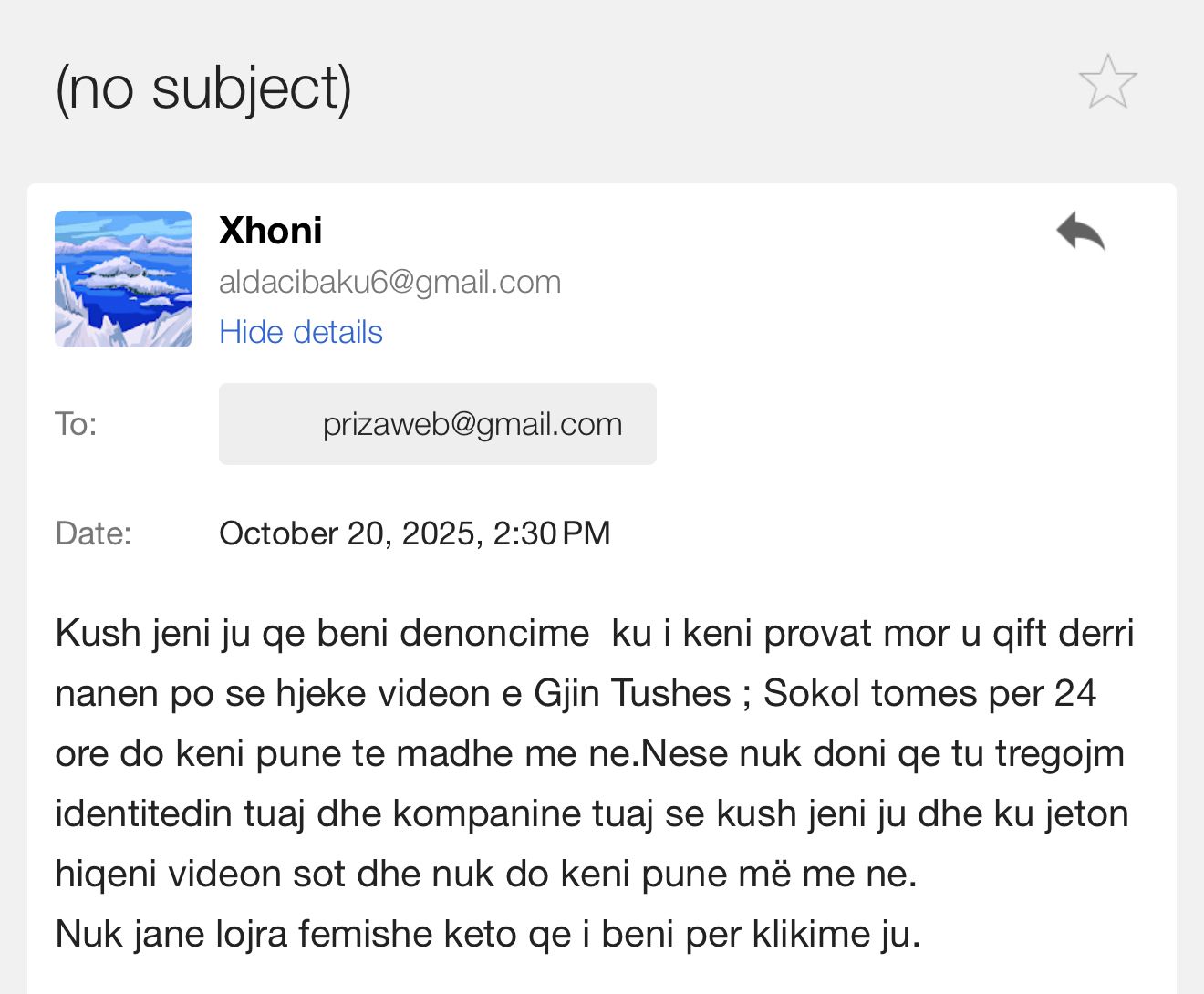The width and height of the screenshot is (1204, 994).
Task: Click the Hide details link
Action: click(301, 332)
